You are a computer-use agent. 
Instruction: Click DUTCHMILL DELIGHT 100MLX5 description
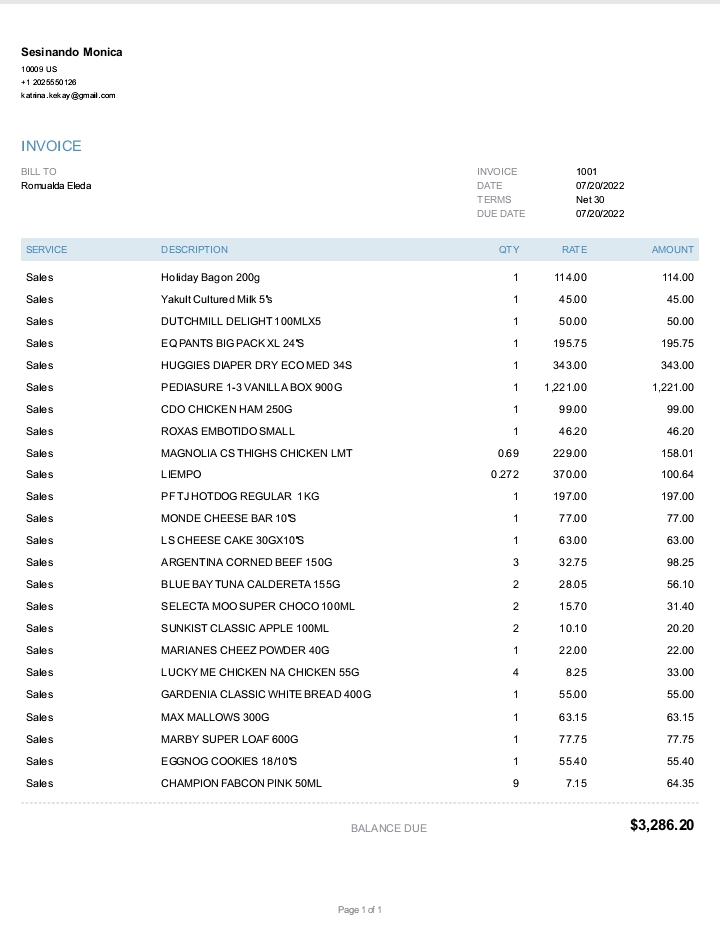click(x=241, y=322)
